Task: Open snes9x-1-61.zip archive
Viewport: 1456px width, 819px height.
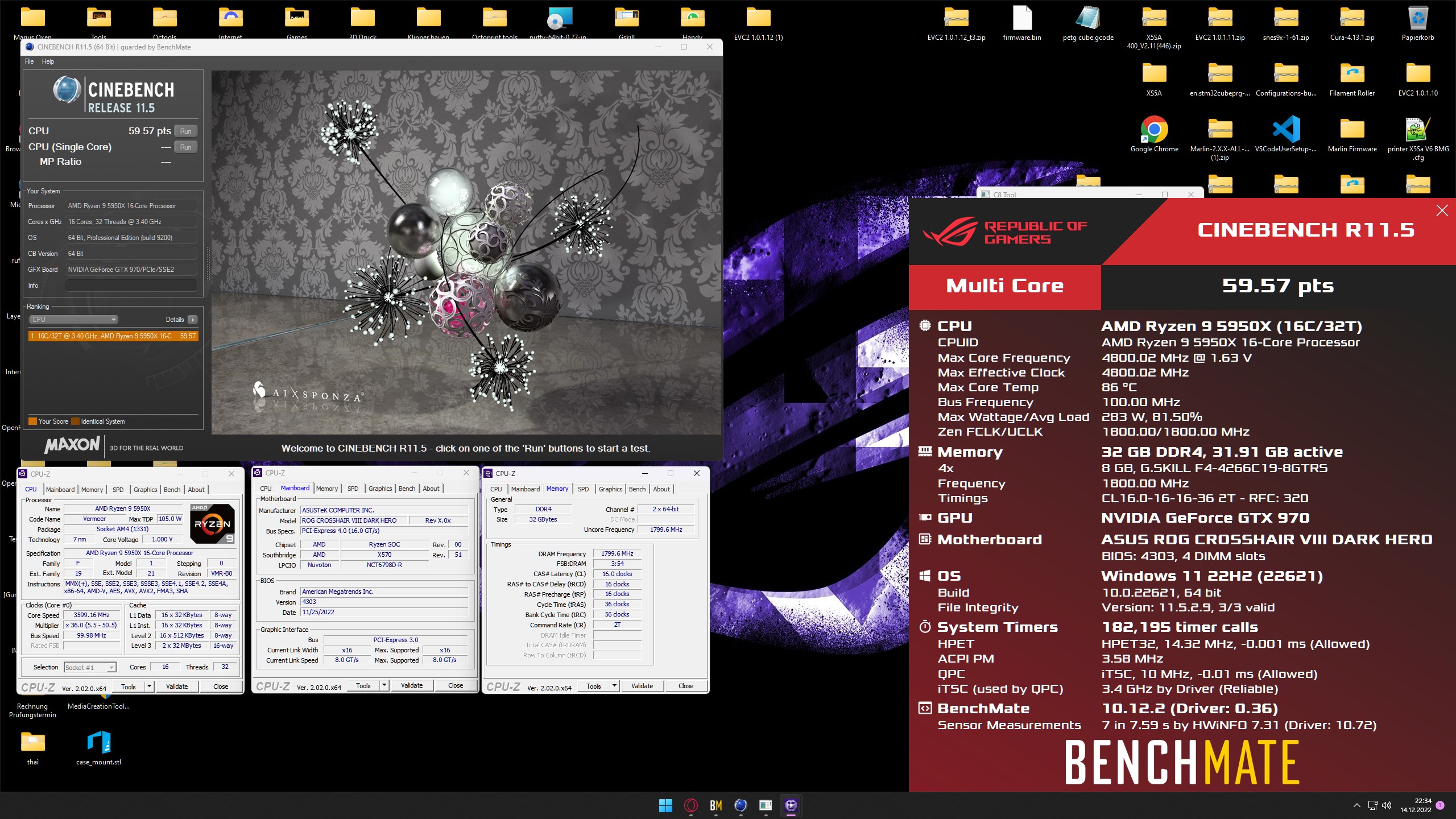Action: (1286, 23)
